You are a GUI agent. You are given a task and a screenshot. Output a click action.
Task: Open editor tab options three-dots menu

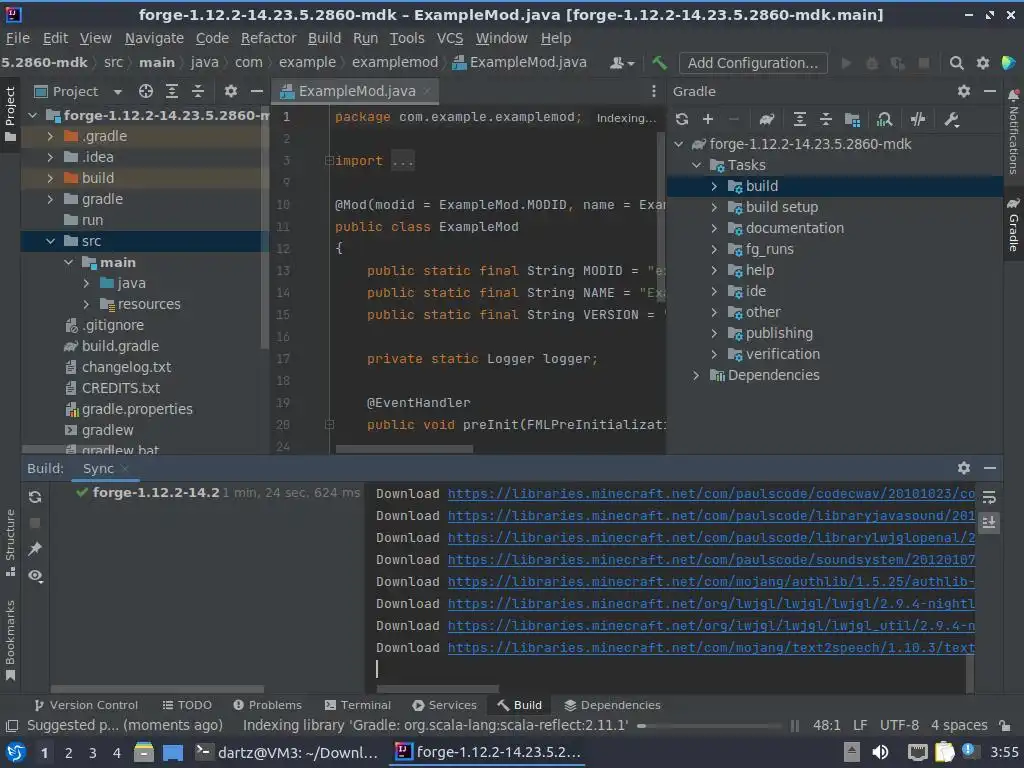[654, 91]
